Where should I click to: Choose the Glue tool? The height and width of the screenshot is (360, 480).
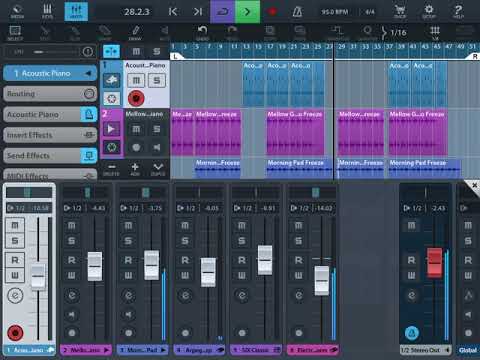(x=75, y=33)
